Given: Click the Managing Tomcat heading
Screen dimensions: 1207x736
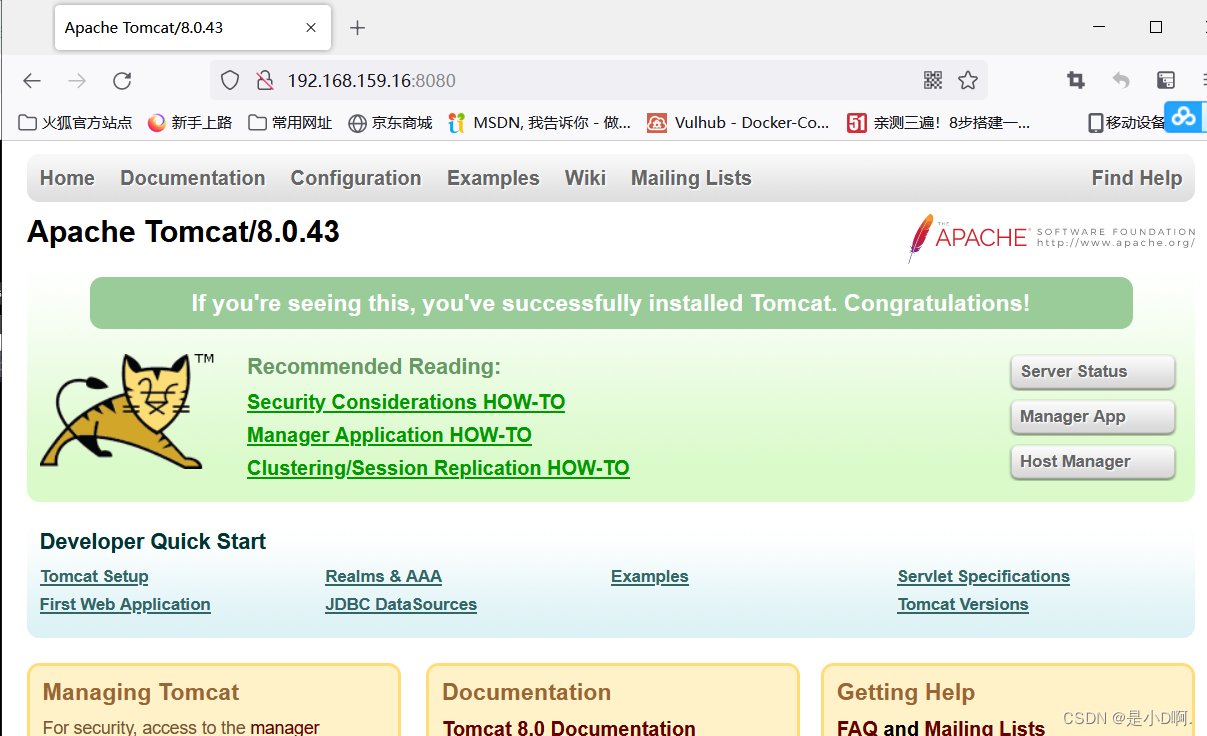Looking at the screenshot, I should pos(141,692).
